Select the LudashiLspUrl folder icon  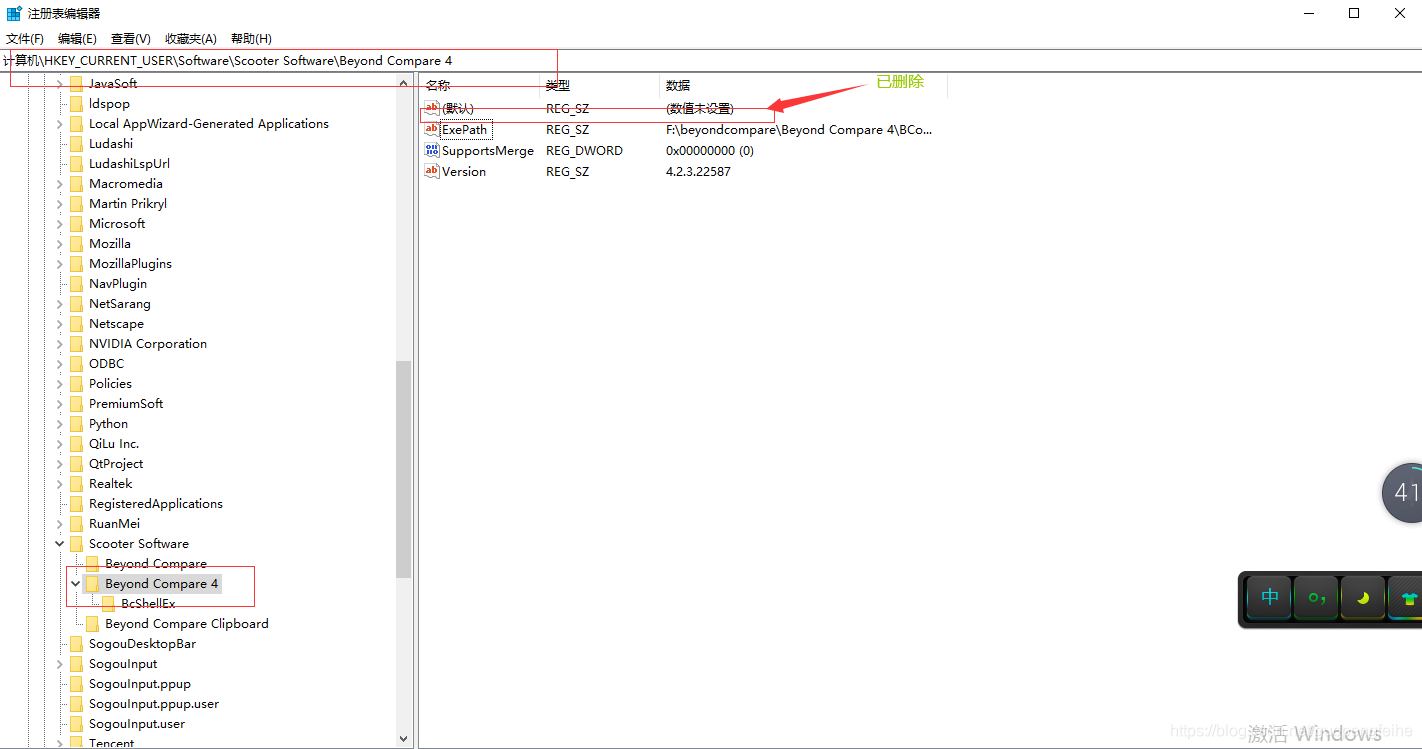tap(77, 164)
